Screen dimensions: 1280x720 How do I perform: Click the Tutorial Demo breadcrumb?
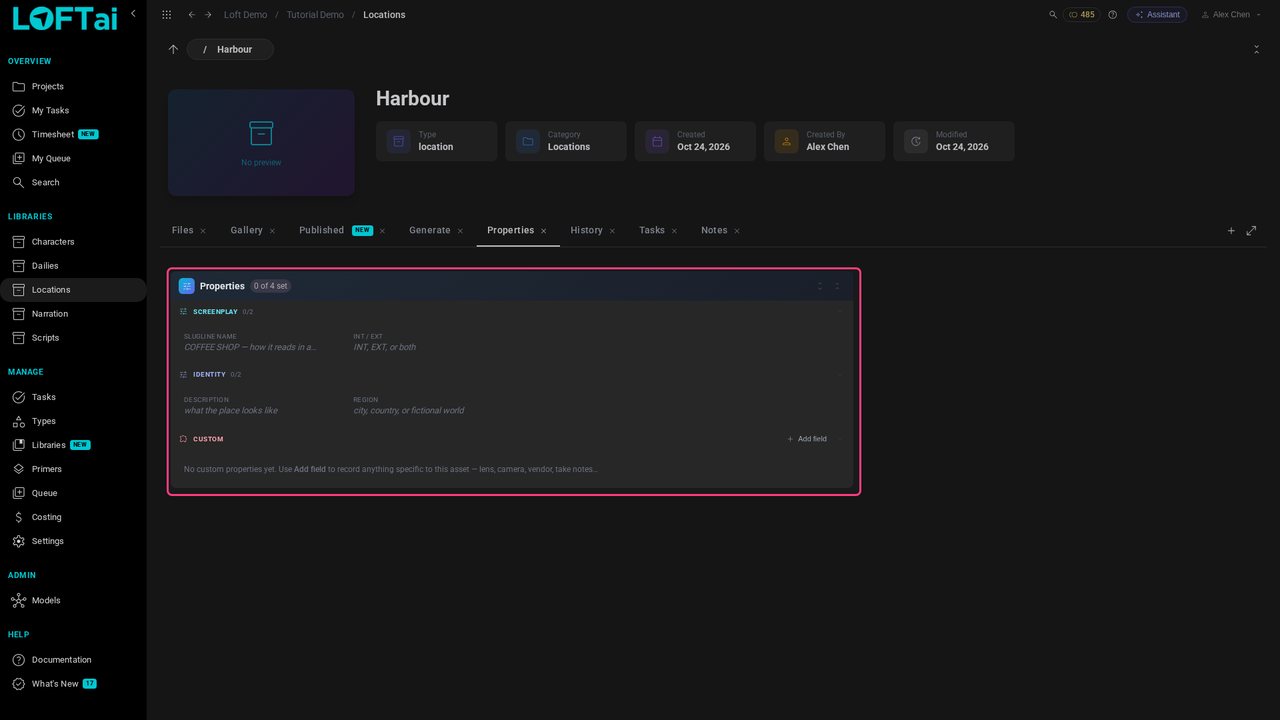click(315, 15)
